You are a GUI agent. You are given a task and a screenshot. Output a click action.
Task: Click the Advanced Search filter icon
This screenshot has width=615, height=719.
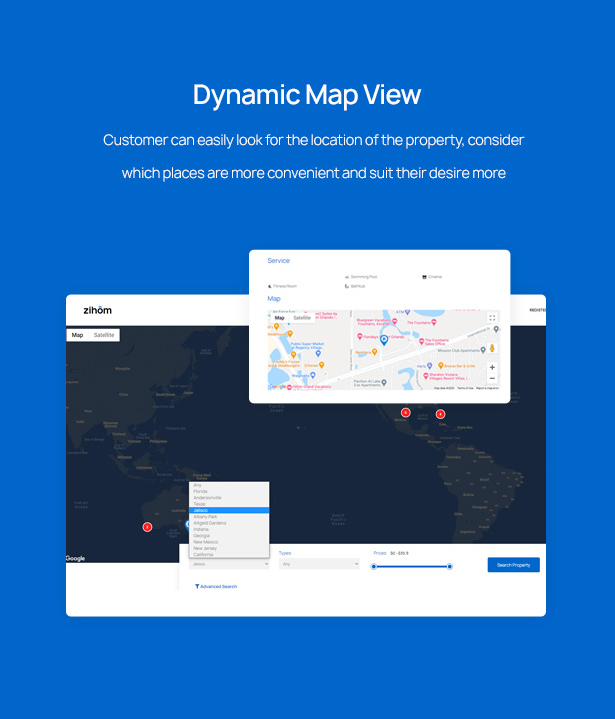pos(197,587)
